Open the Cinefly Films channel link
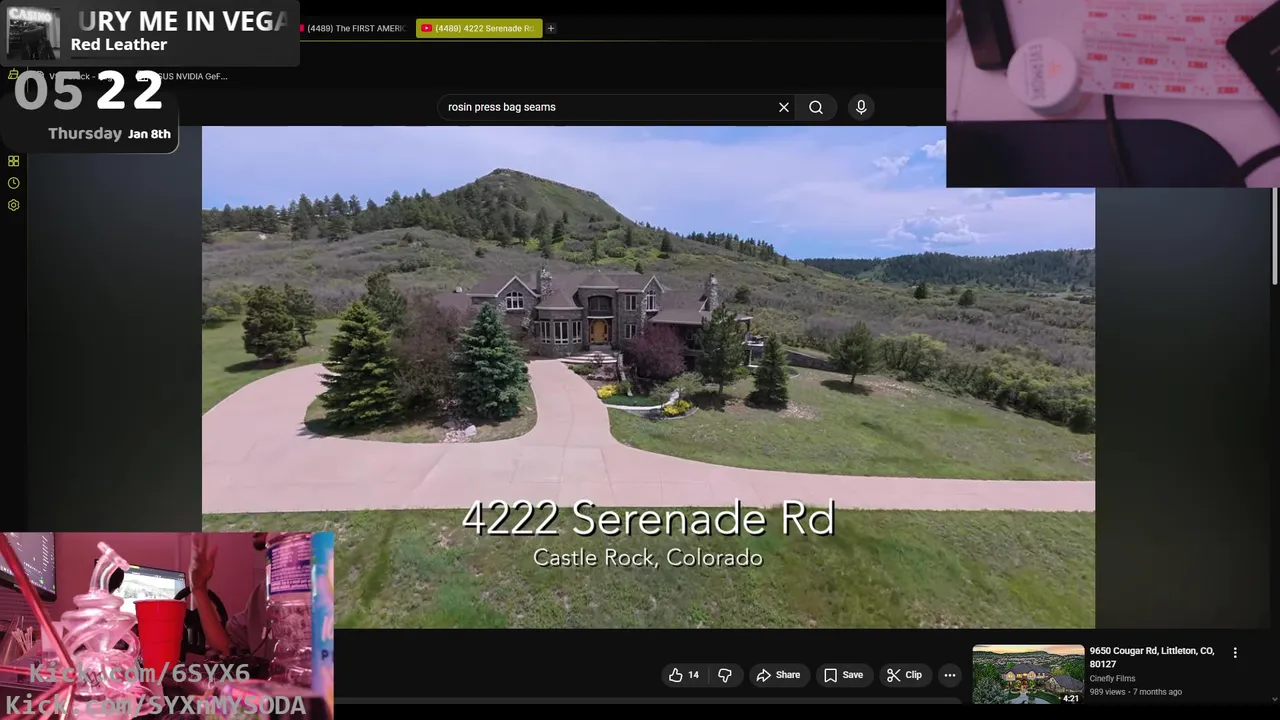The width and height of the screenshot is (1280, 720). [1112, 679]
